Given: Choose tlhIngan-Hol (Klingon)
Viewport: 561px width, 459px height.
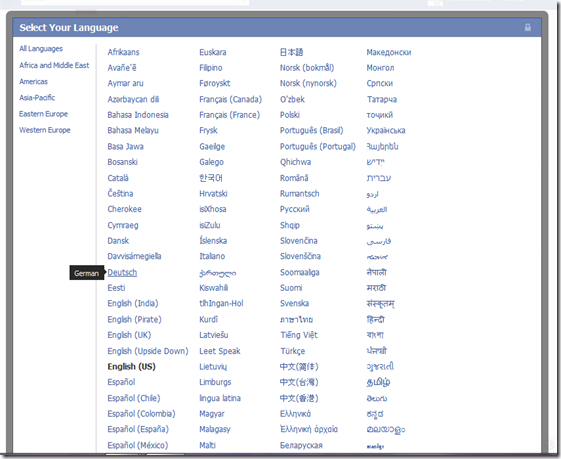Looking at the screenshot, I should point(221,303).
